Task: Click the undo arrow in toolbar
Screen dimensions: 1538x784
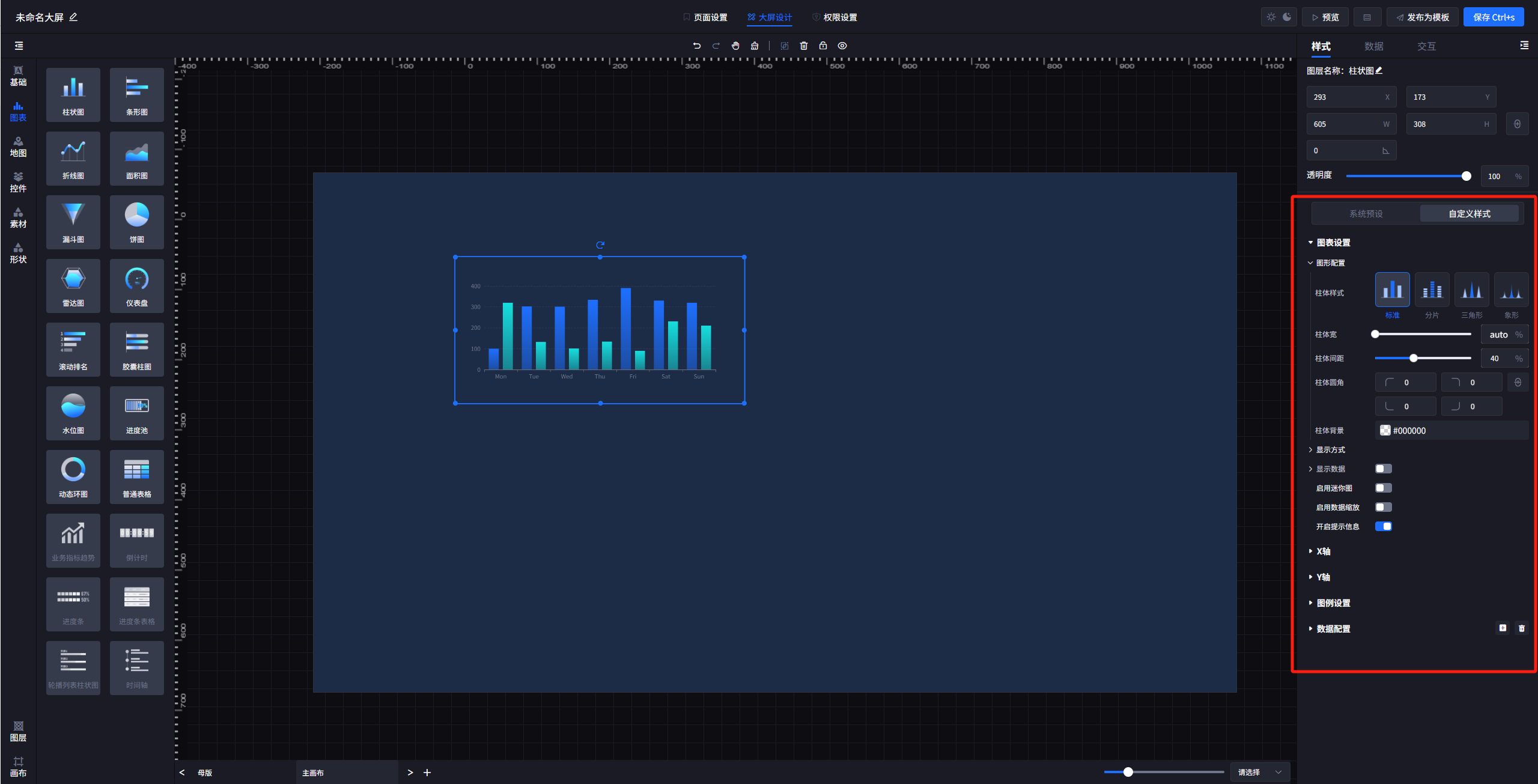Action: point(697,46)
